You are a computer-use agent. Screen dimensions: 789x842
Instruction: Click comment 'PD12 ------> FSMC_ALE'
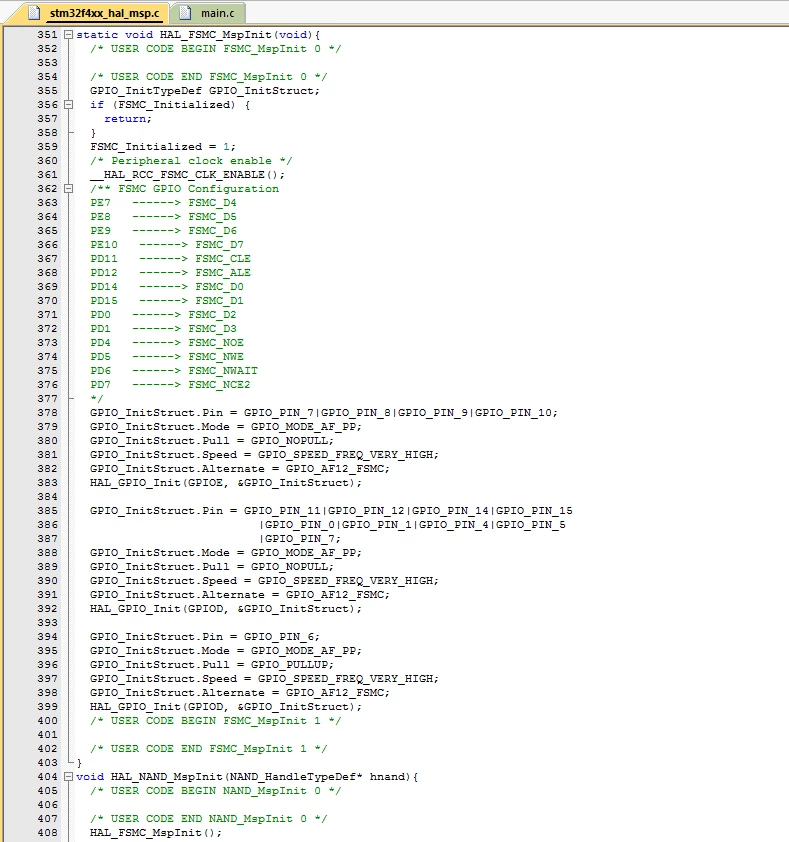[x=170, y=272]
